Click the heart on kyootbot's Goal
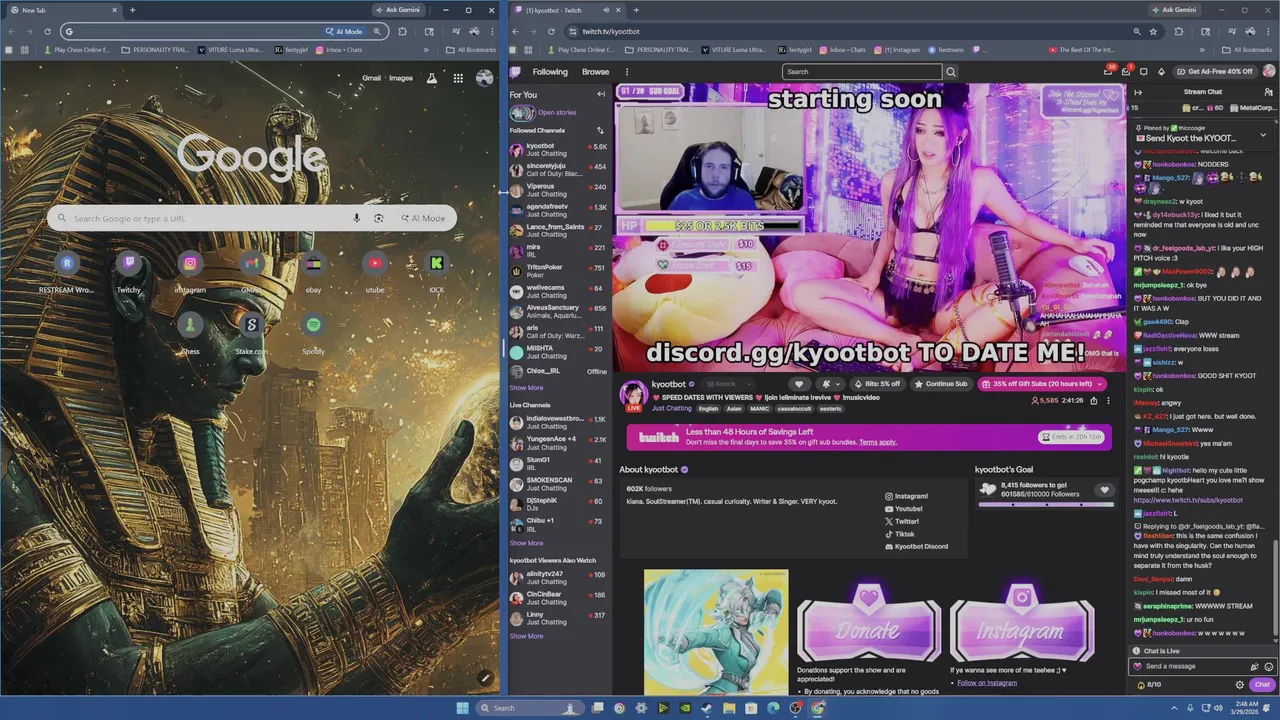 tap(1104, 490)
